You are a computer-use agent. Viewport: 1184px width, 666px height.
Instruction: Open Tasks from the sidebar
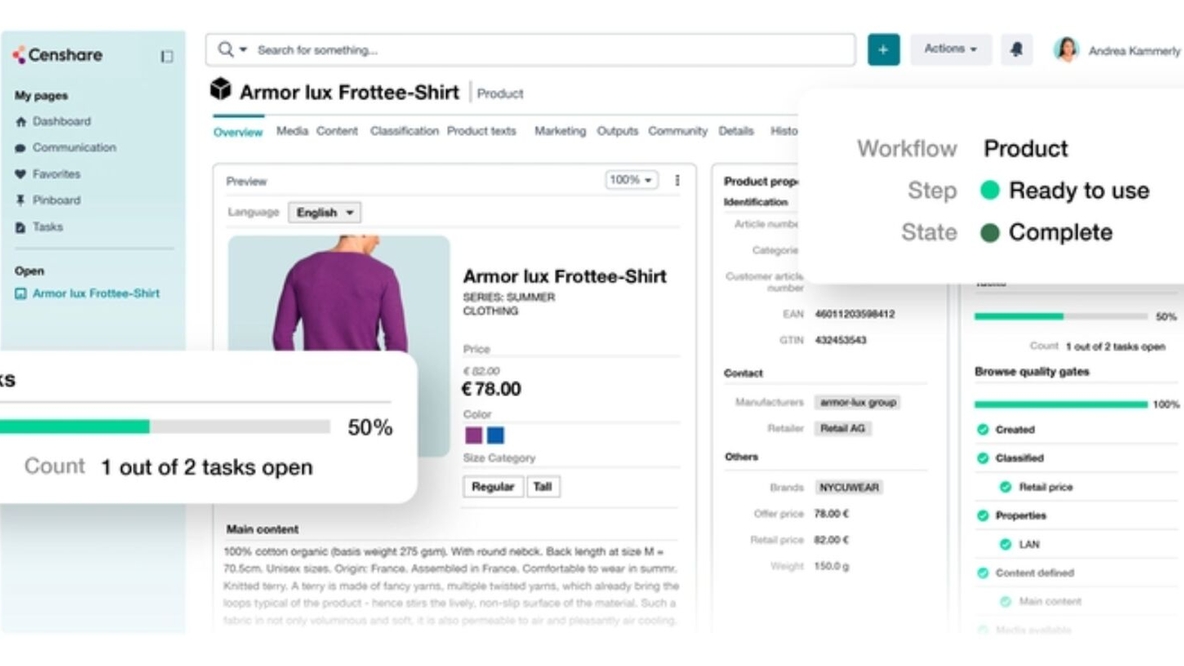coord(48,227)
